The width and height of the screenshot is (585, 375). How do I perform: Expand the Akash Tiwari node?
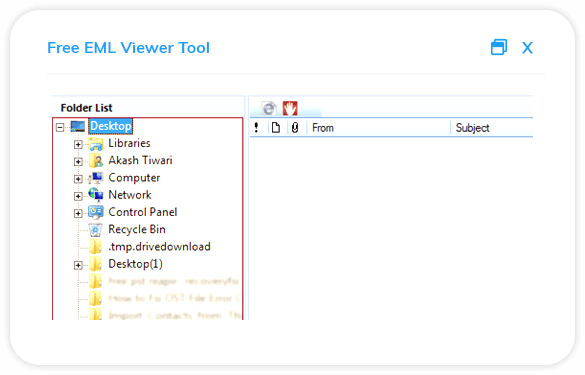pyautogui.click(x=78, y=162)
